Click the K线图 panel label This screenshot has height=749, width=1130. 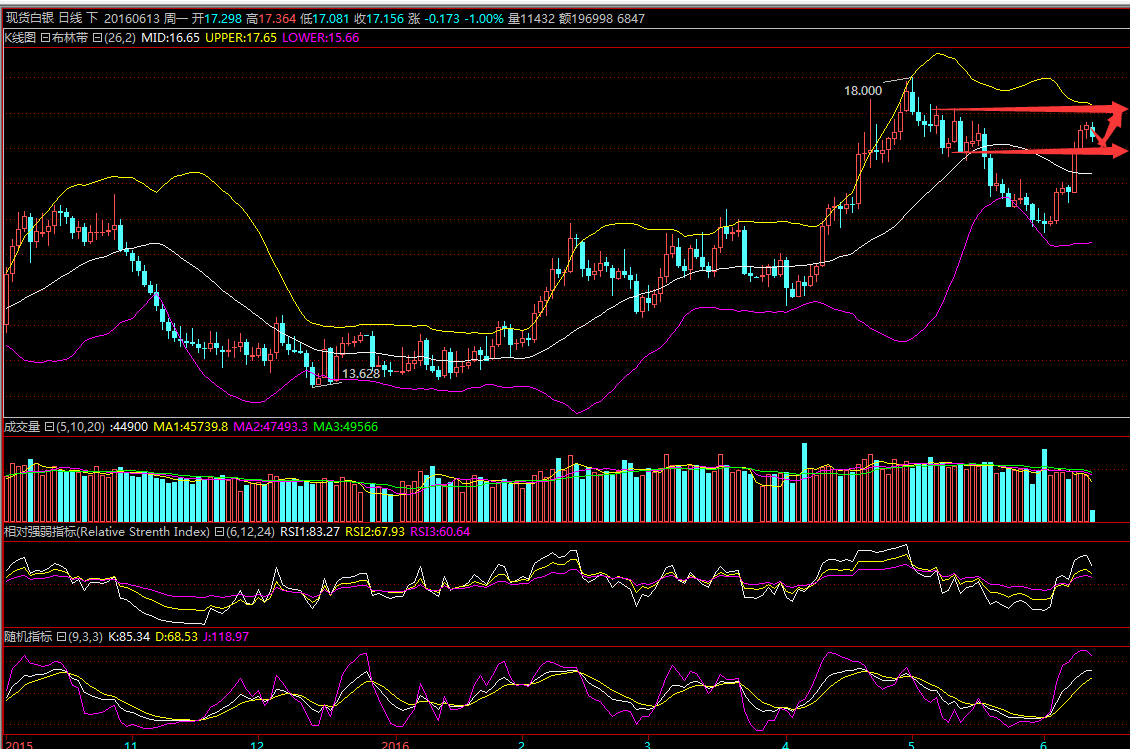tap(20, 37)
